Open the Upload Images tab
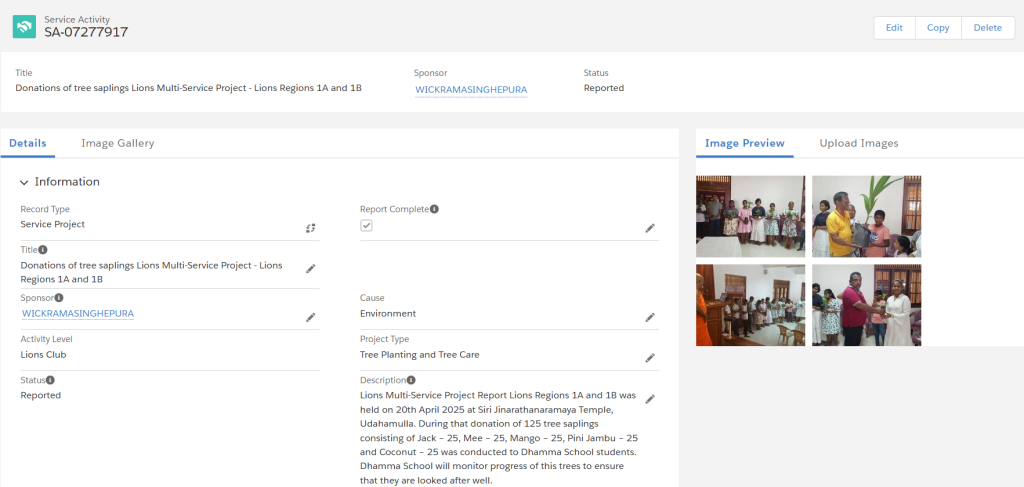1024x487 pixels. [x=859, y=143]
